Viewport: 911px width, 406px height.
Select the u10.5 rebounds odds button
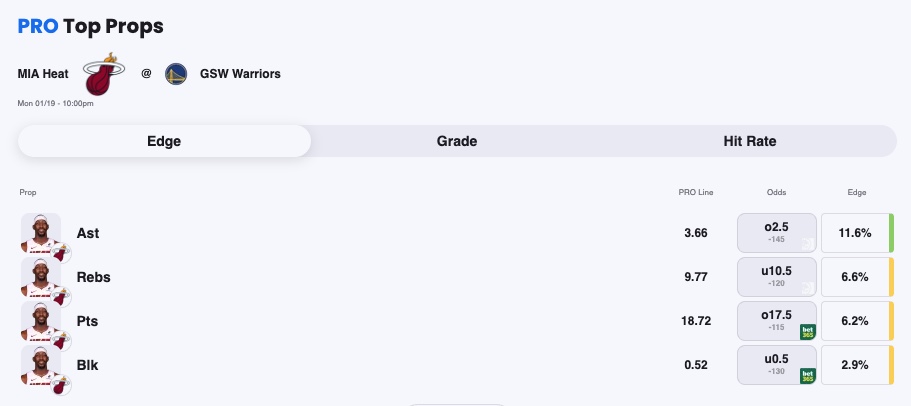(776, 277)
